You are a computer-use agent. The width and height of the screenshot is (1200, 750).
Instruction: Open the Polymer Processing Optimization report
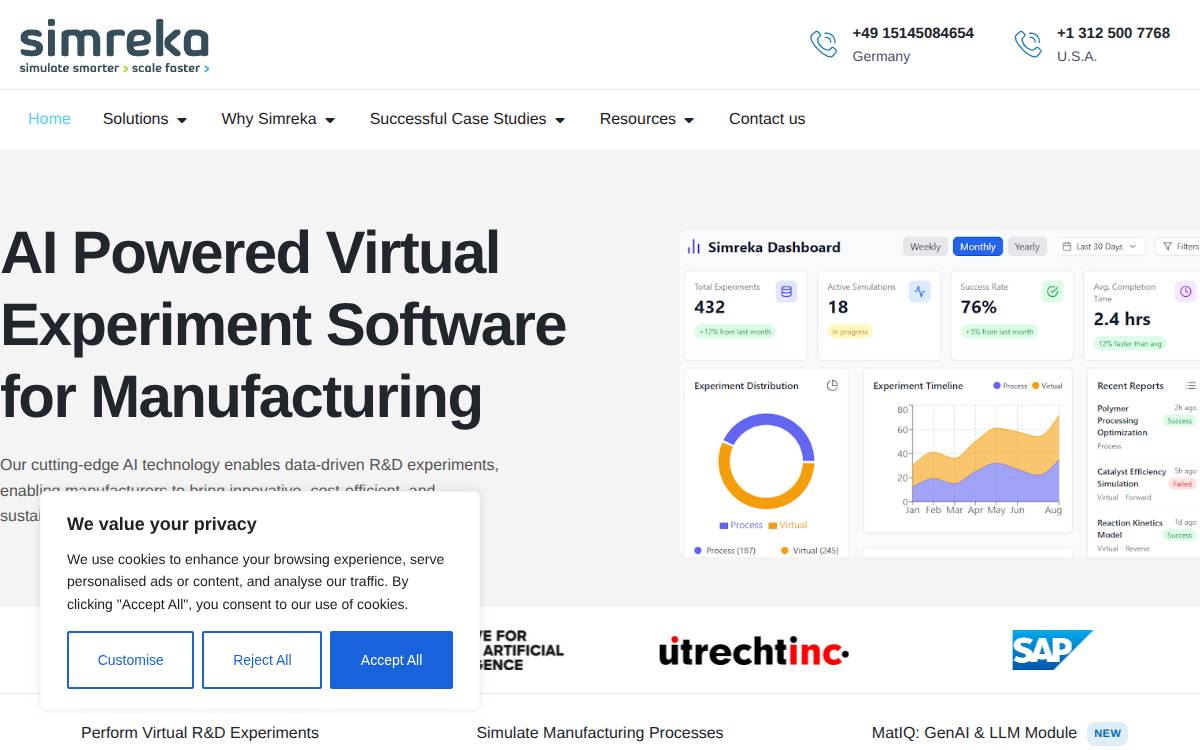tap(1146, 427)
